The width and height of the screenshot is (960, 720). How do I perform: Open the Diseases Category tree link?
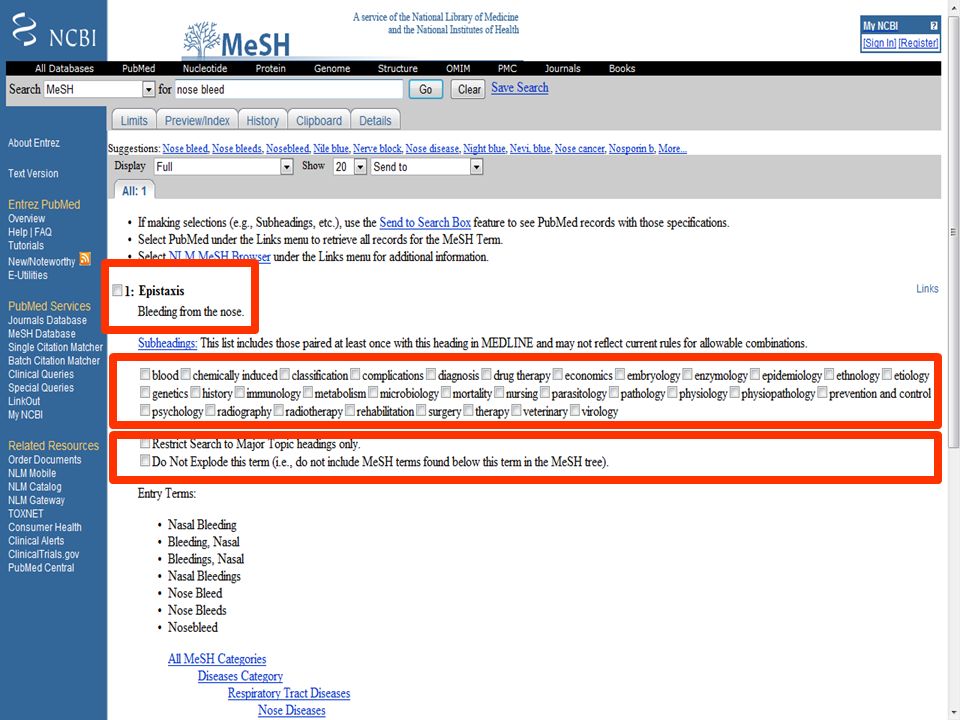(240, 676)
